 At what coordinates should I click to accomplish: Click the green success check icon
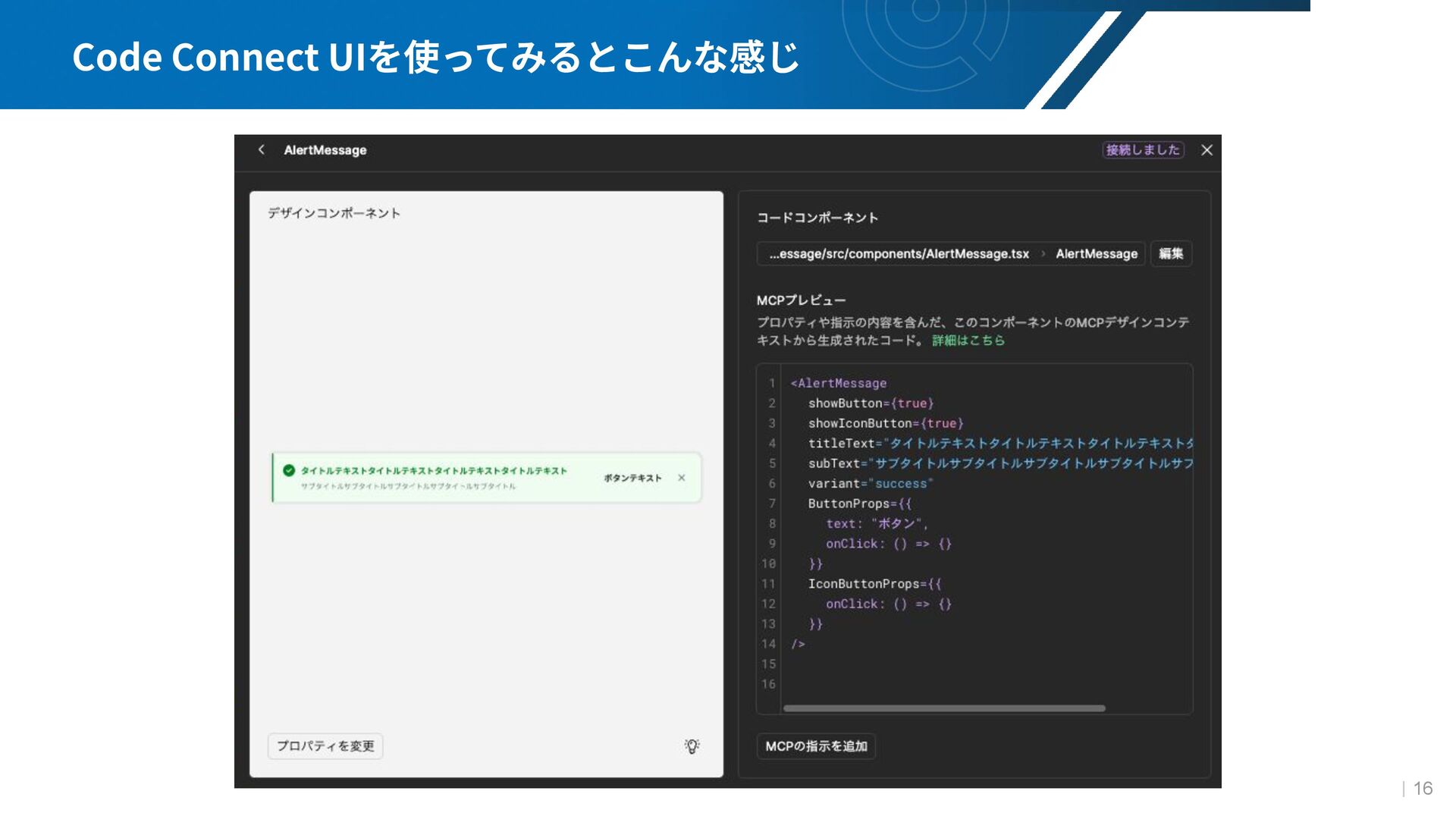pos(289,471)
